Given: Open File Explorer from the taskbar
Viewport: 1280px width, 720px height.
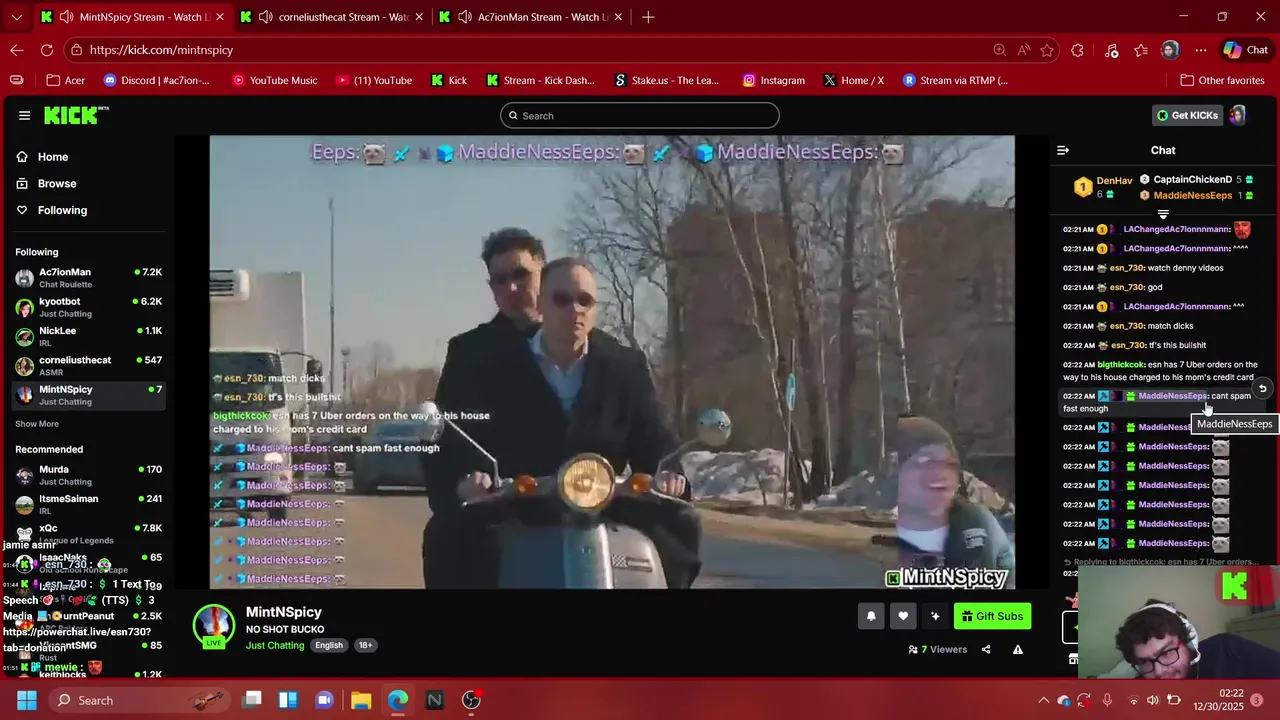Looking at the screenshot, I should point(361,700).
